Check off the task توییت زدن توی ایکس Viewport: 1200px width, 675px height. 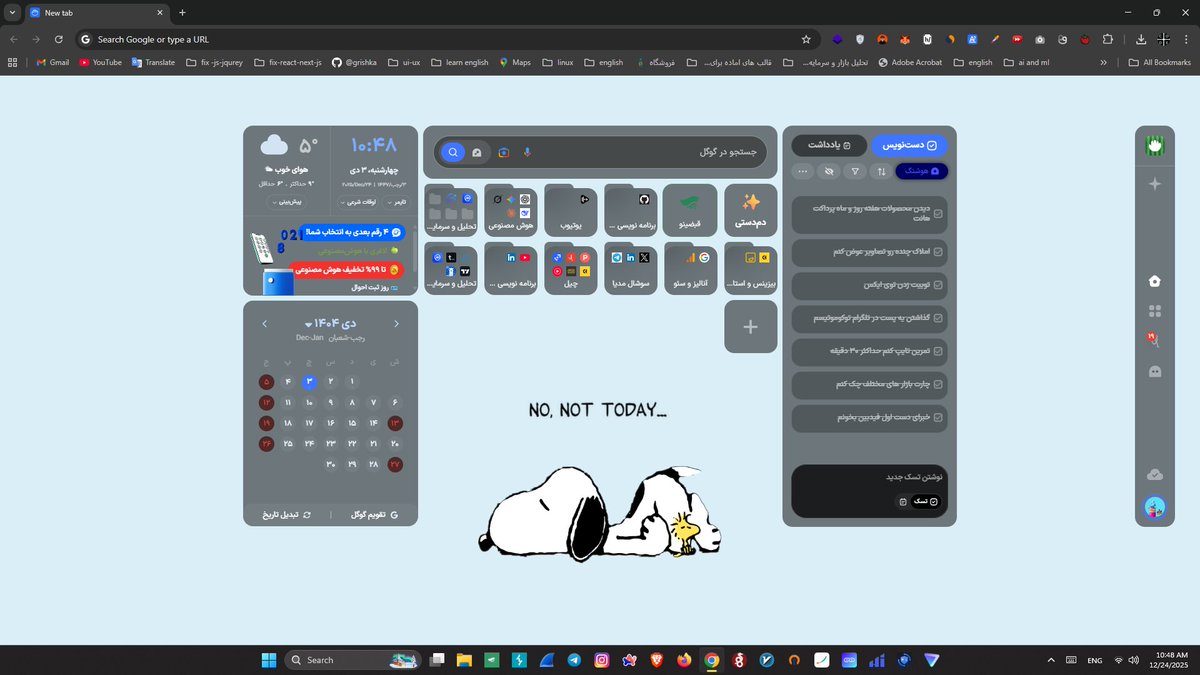coord(937,285)
